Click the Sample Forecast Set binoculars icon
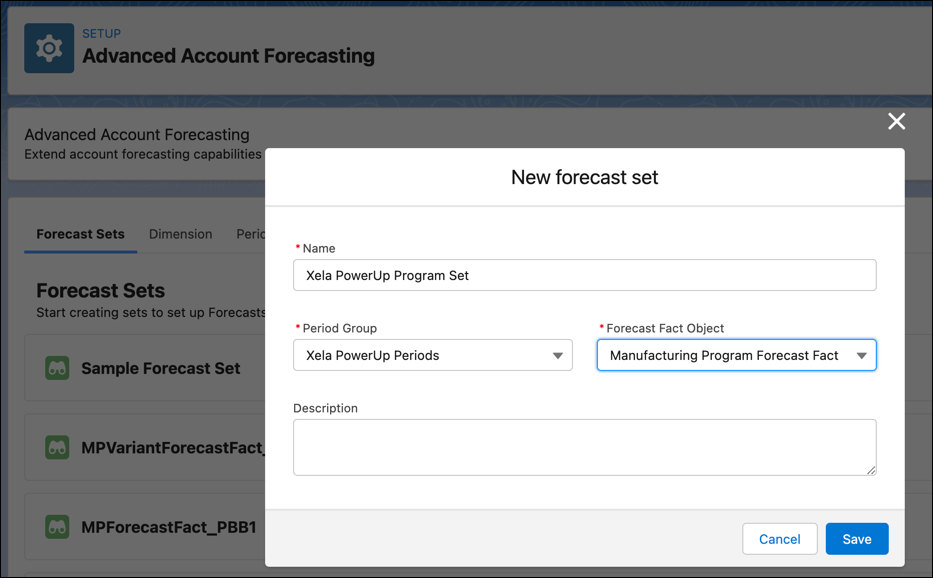933x578 pixels. tap(57, 368)
